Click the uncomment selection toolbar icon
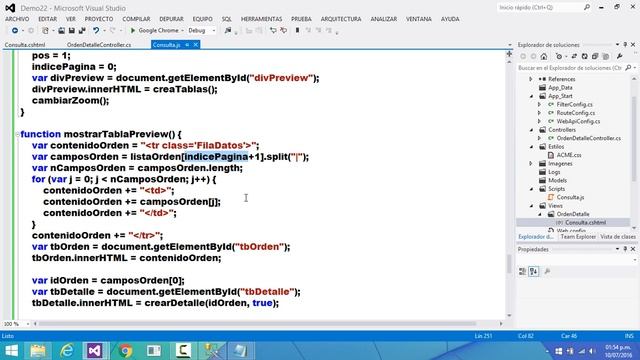The image size is (640, 360). 284,31
